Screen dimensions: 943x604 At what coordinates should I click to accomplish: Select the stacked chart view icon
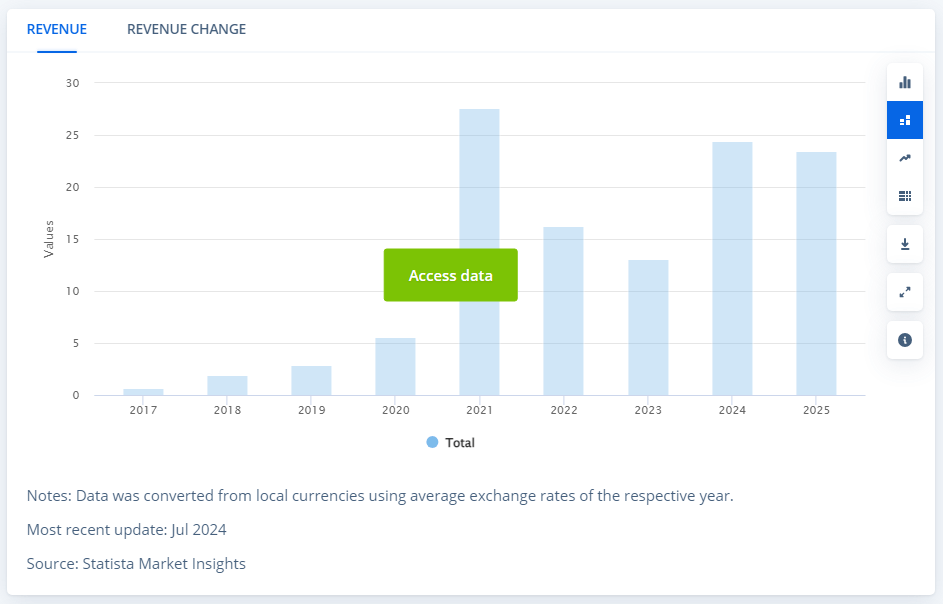pos(905,120)
